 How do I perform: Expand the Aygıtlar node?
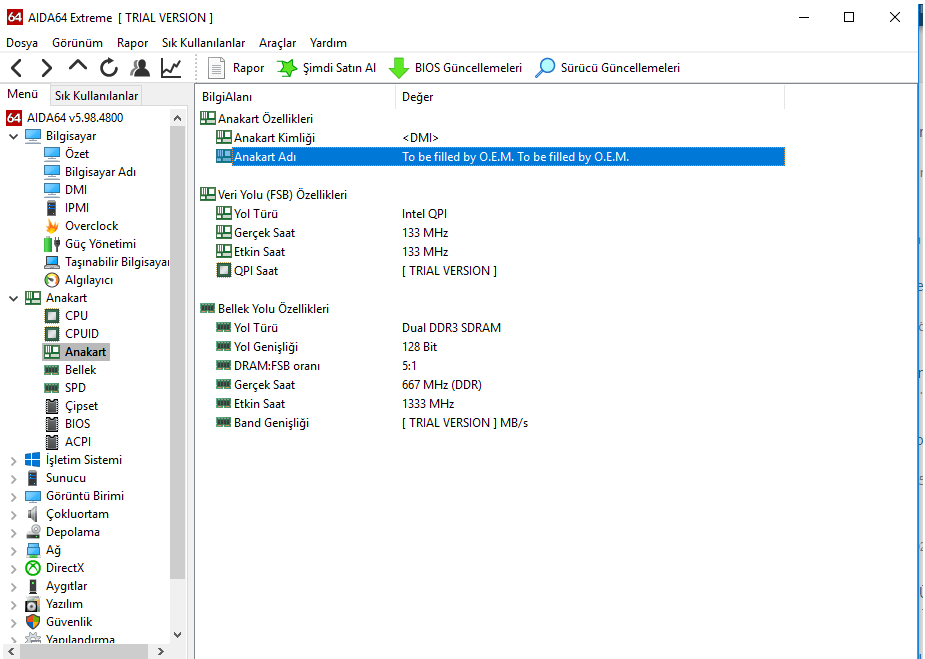[x=14, y=586]
